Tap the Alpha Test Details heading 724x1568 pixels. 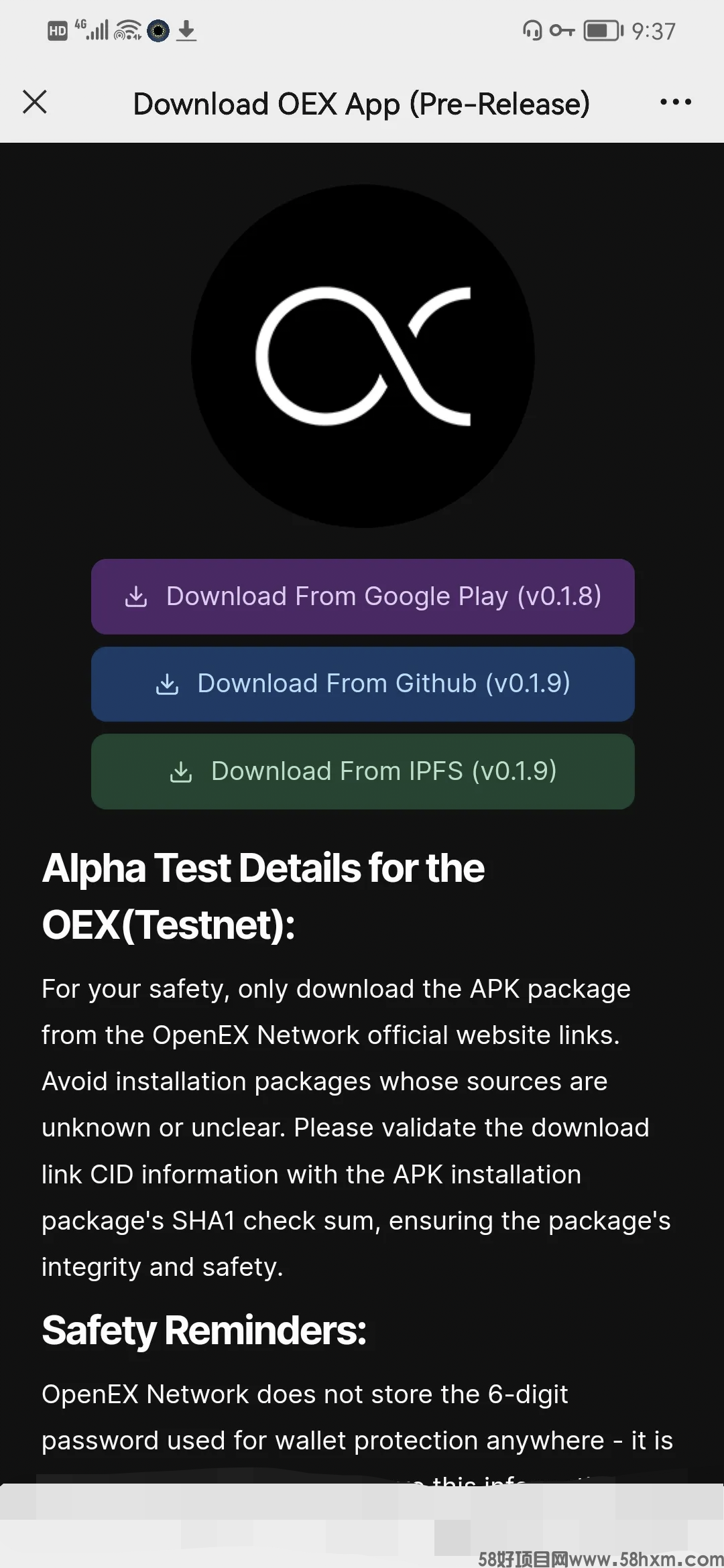pos(263,896)
